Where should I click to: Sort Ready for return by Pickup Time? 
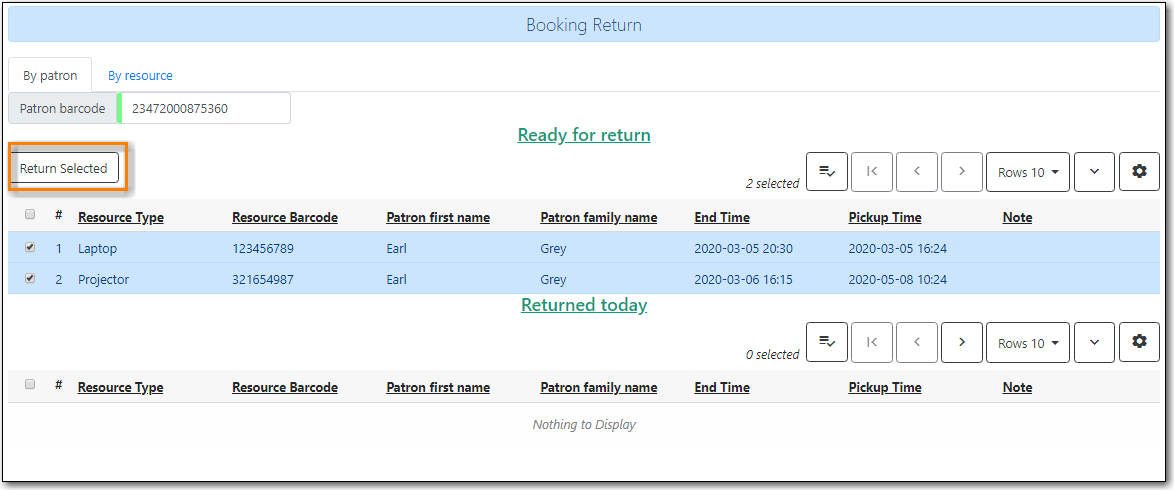click(x=885, y=218)
